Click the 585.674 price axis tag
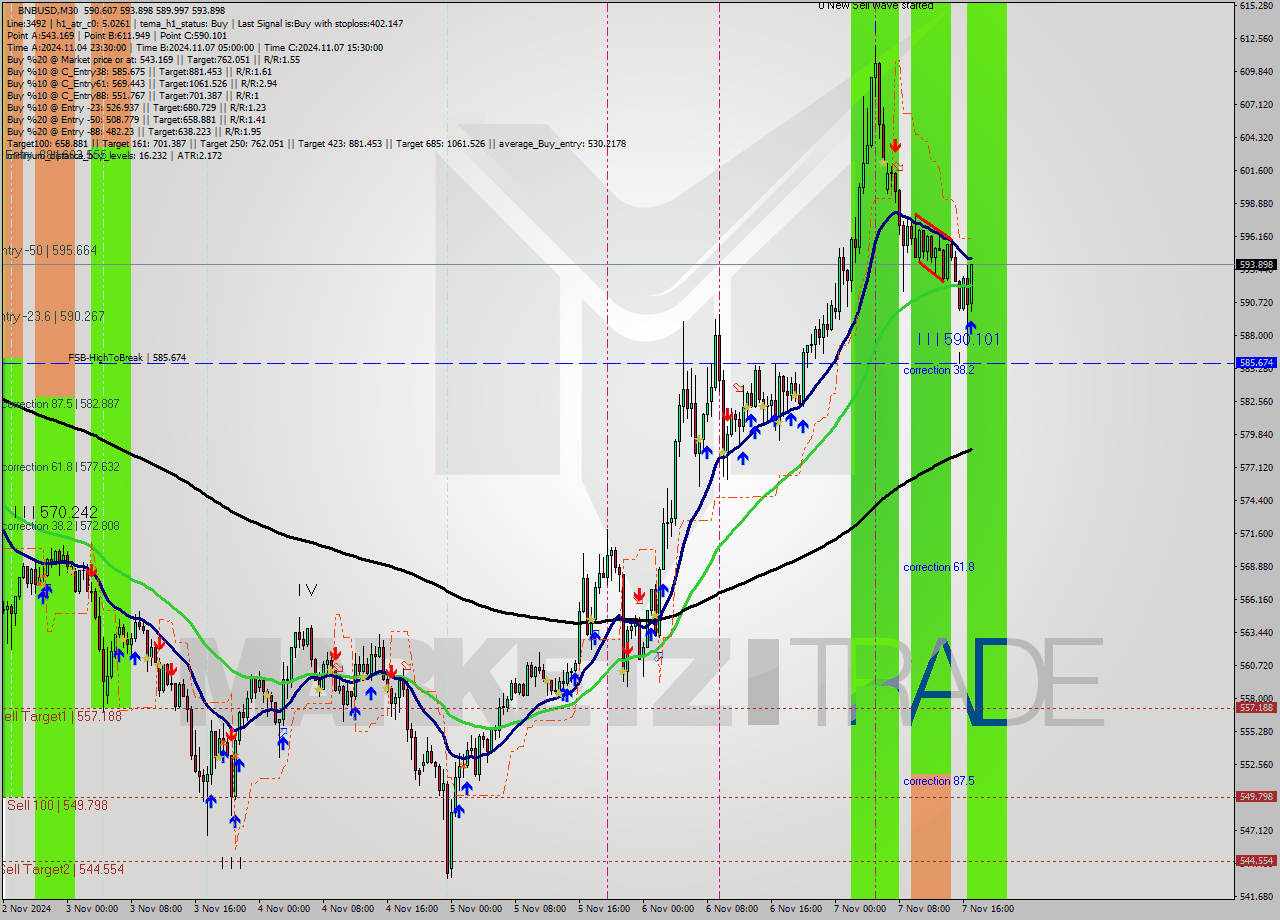 (1257, 363)
